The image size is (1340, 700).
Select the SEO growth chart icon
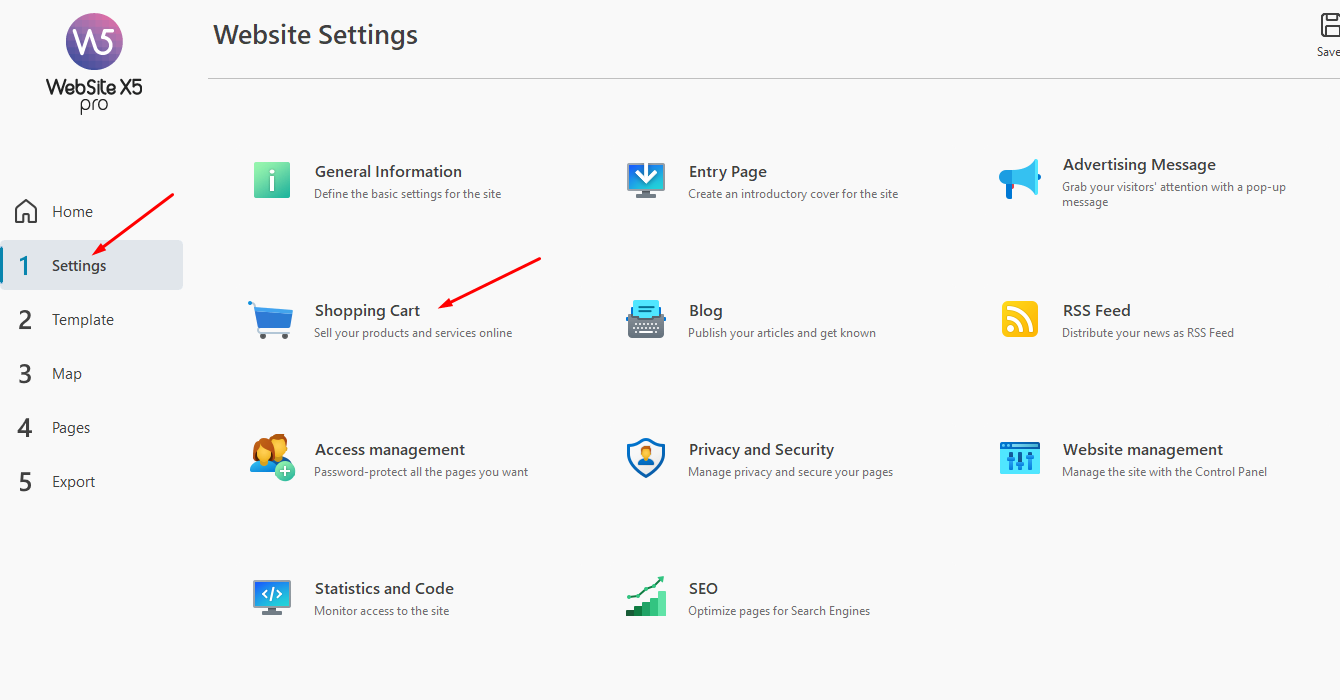click(x=645, y=597)
